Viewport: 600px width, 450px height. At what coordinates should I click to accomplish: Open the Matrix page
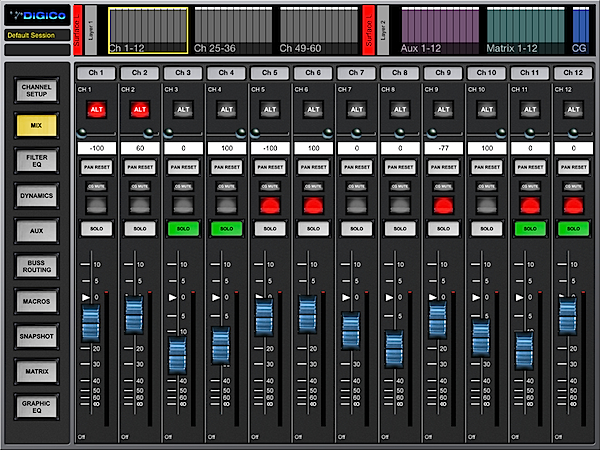click(x=37, y=372)
